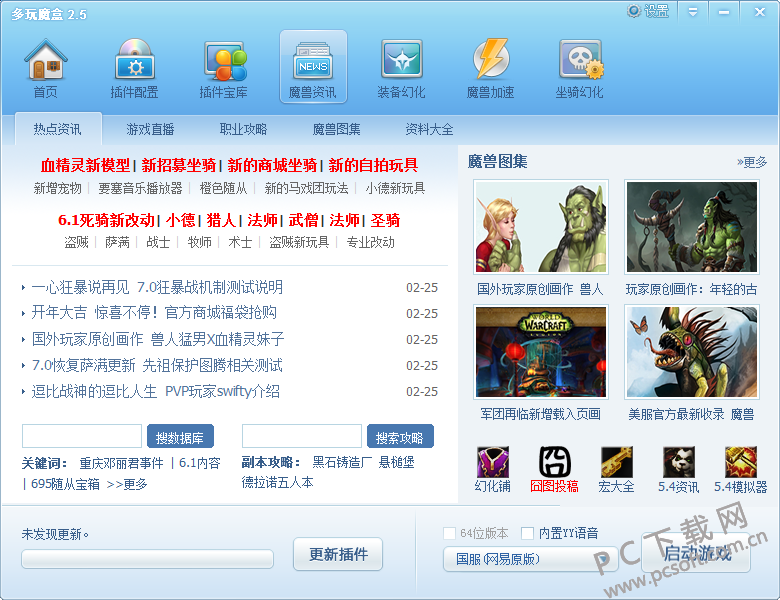Open dungeon guide 黑石铸造厂

[342, 462]
